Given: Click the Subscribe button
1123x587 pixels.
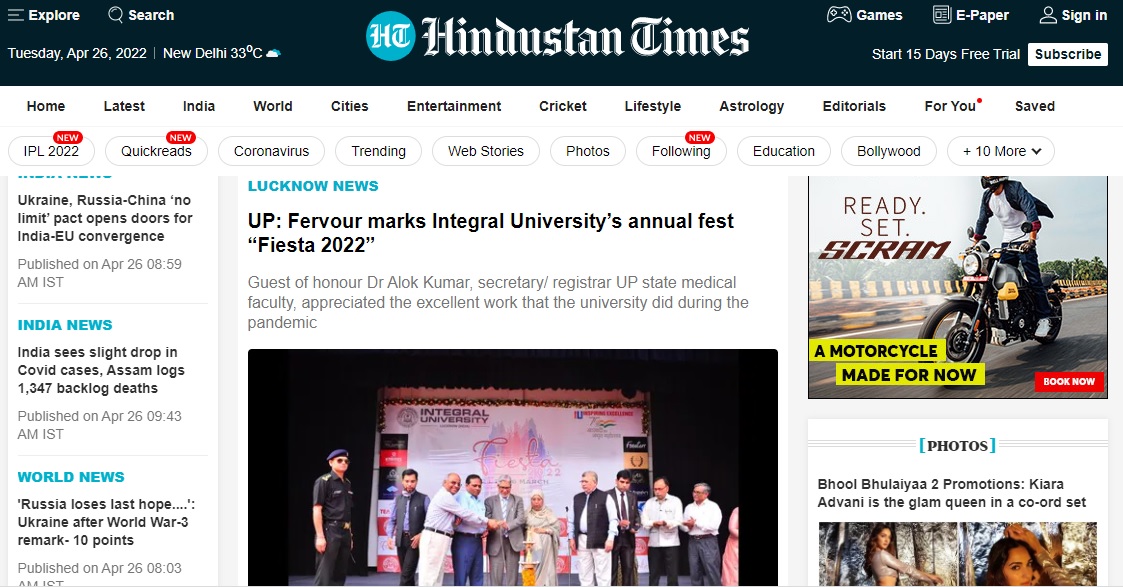Looking at the screenshot, I should pyautogui.click(x=1067, y=54).
